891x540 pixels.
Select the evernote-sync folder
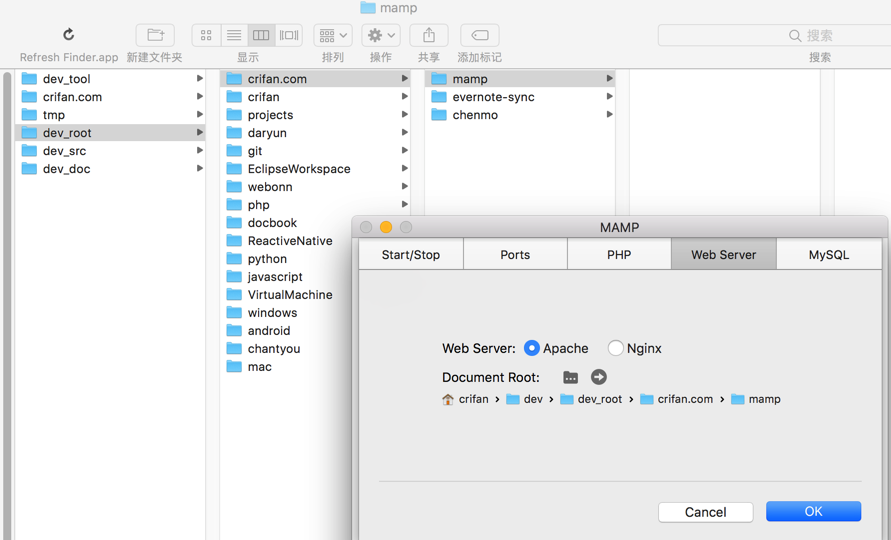(x=520, y=97)
